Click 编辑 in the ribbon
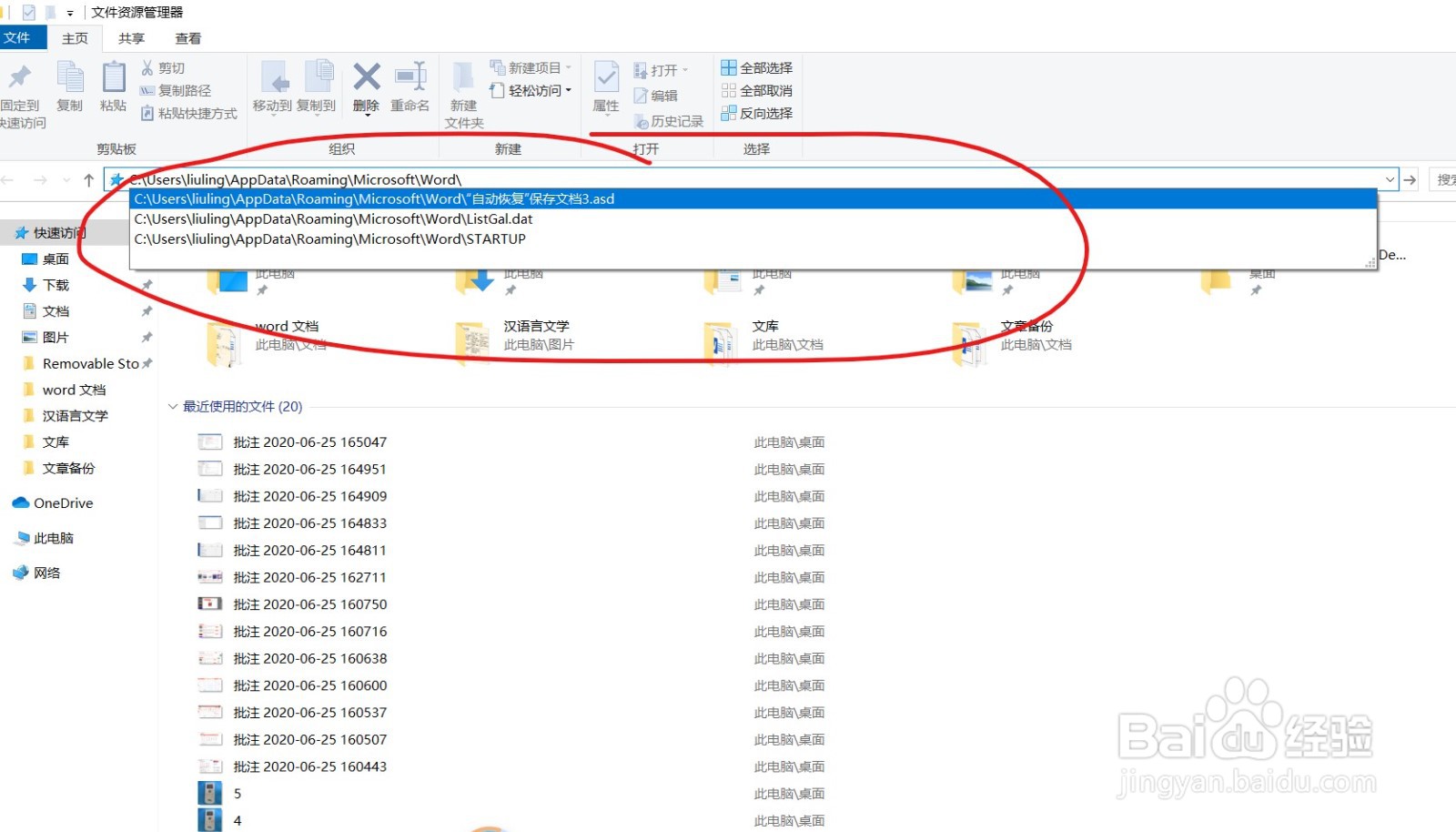This screenshot has width=1456, height=832. [x=656, y=96]
